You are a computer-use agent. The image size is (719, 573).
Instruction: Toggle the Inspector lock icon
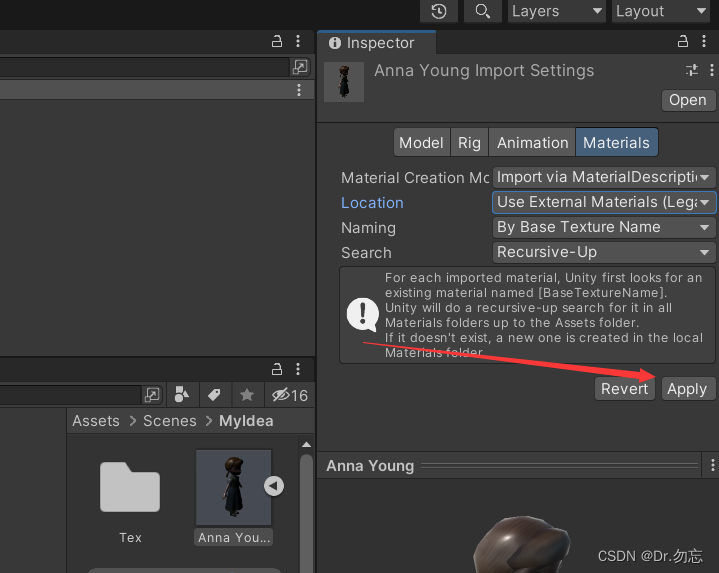[683, 42]
